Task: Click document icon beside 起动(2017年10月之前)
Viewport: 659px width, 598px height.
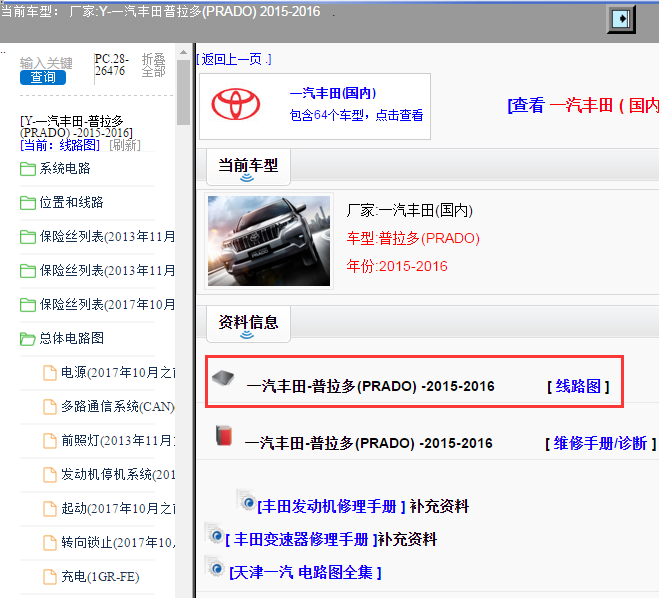Action: pos(50,509)
